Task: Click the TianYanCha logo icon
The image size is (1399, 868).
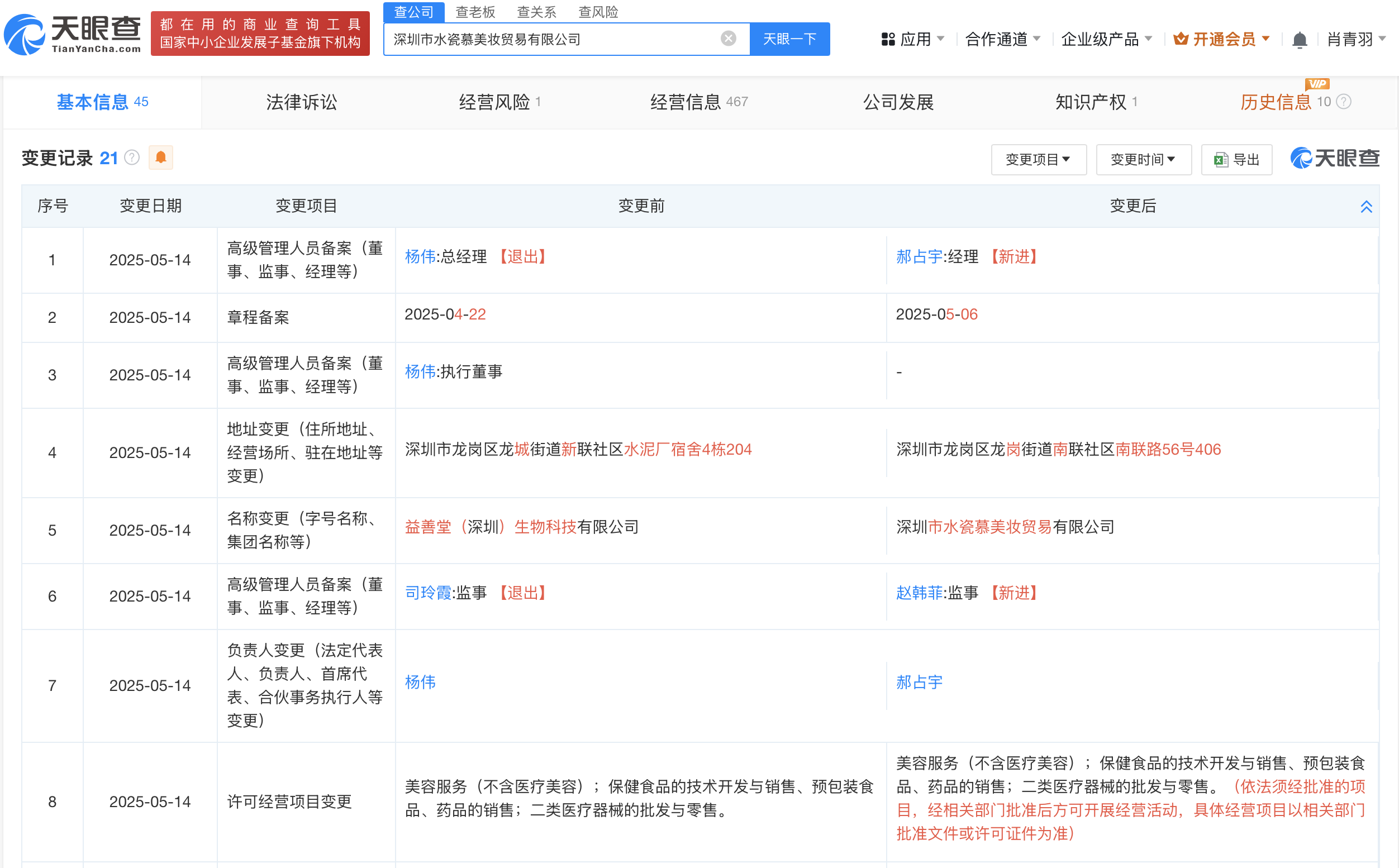Action: 24,36
